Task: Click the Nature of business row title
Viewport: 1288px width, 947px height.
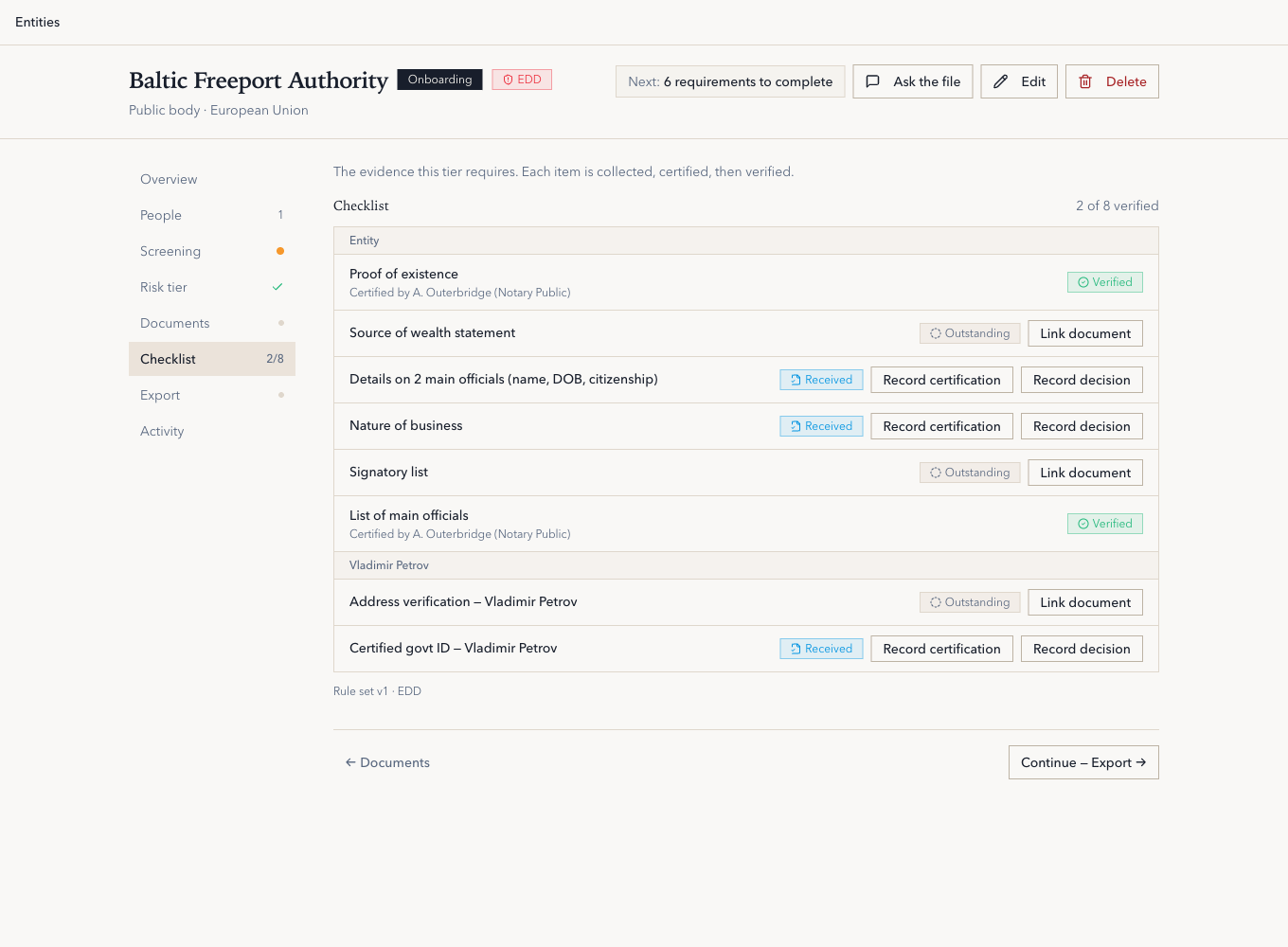Action: tap(406, 425)
